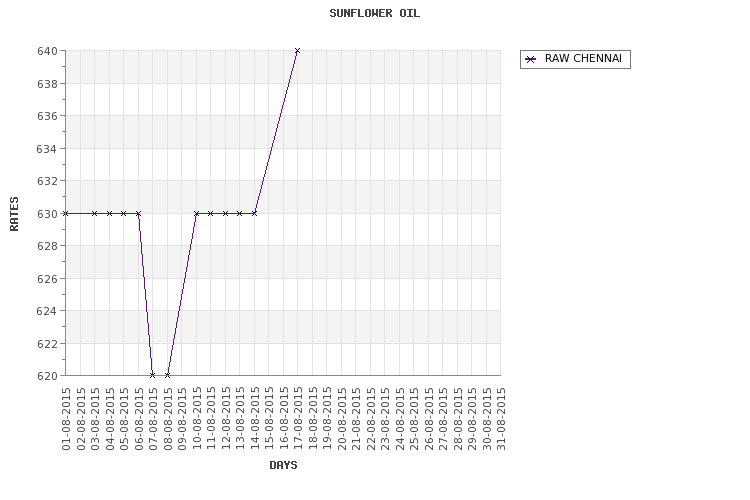Click the 08-08-2015 data point marker
This screenshot has height=500, width=750.
tap(167, 375)
